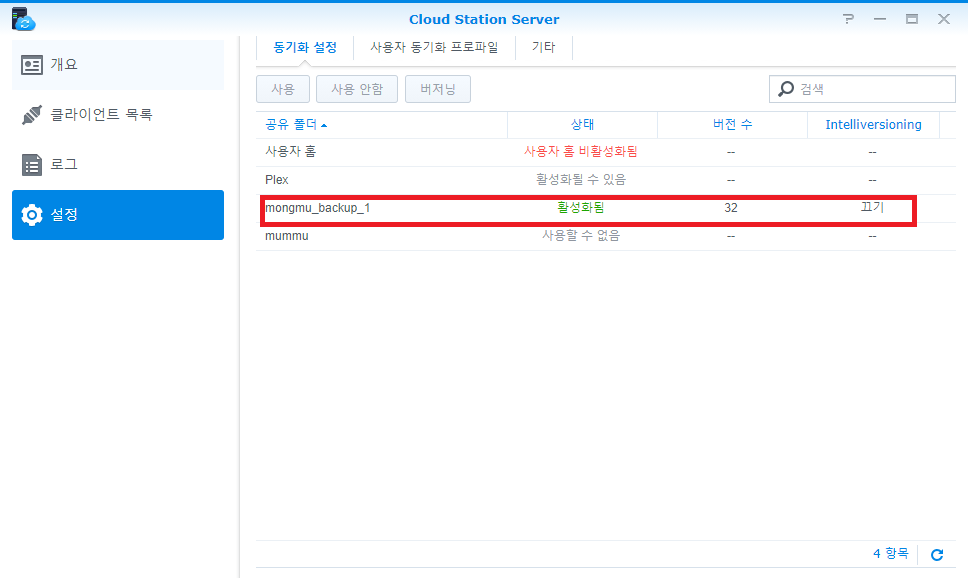Open the 기타 tab
968x578 pixels.
[x=543, y=48]
